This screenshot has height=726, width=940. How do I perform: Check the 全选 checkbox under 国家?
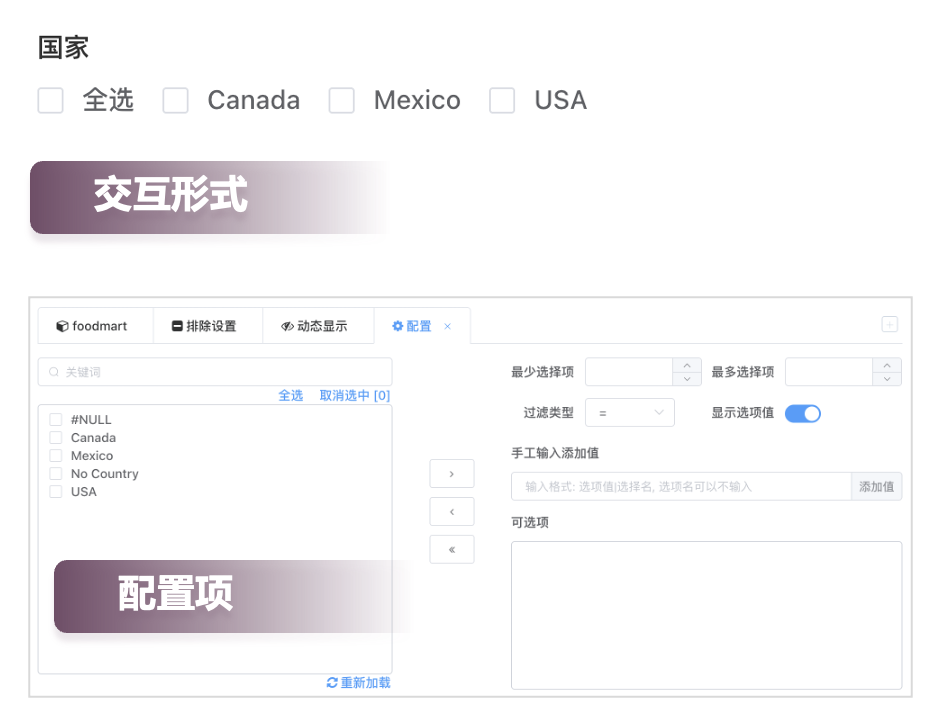[50, 100]
